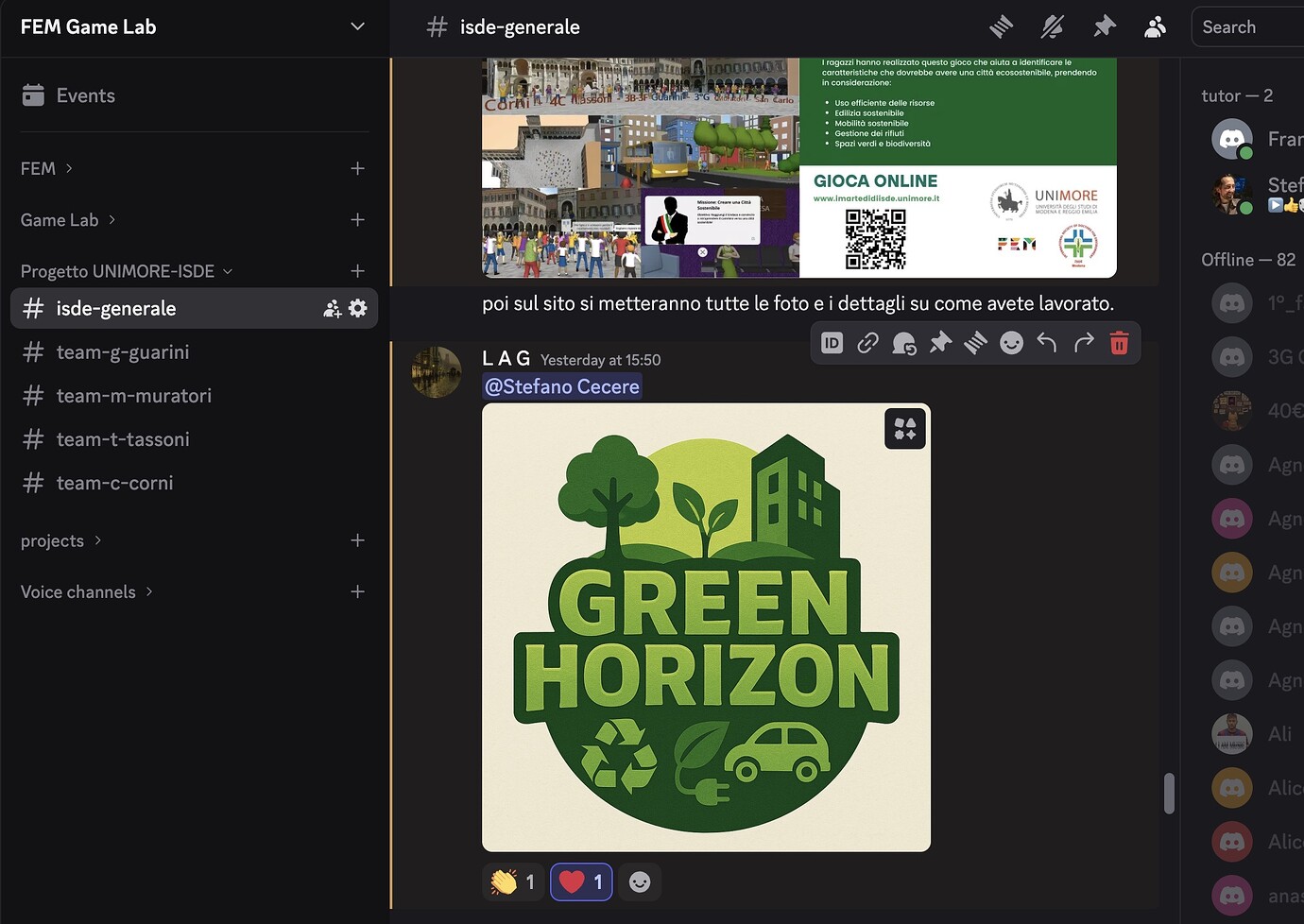Image resolution: width=1304 pixels, height=924 pixels.
Task: Open the Events section
Action: 195,95
